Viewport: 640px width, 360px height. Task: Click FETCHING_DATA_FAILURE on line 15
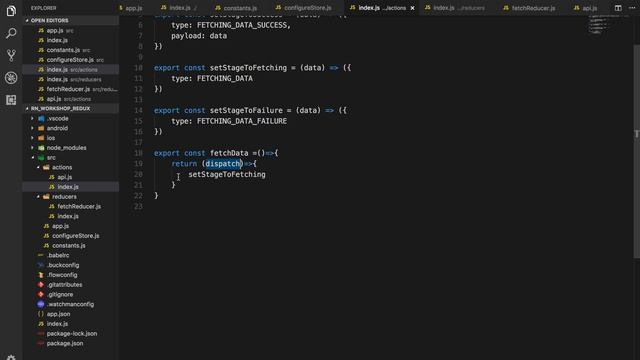(x=242, y=121)
